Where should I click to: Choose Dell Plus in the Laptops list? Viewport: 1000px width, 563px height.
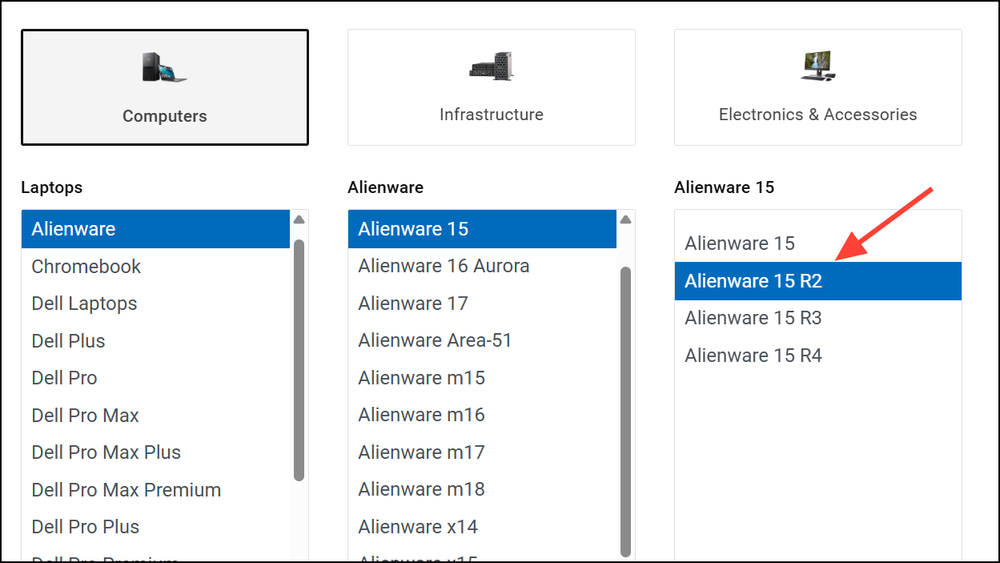[x=156, y=341]
